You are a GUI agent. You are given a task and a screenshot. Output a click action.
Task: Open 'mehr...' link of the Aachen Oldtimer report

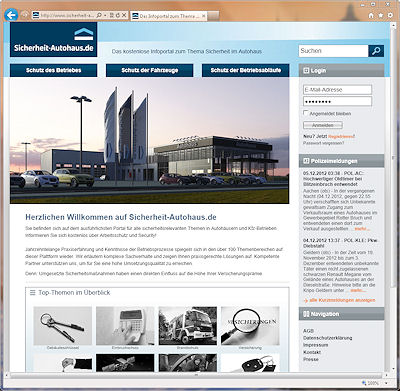coord(362,229)
